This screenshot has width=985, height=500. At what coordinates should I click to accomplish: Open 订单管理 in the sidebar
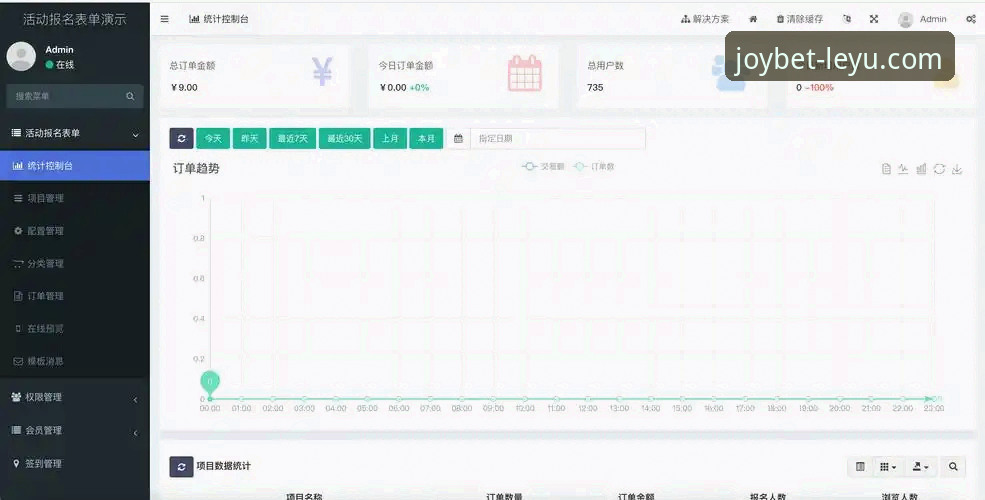75,296
